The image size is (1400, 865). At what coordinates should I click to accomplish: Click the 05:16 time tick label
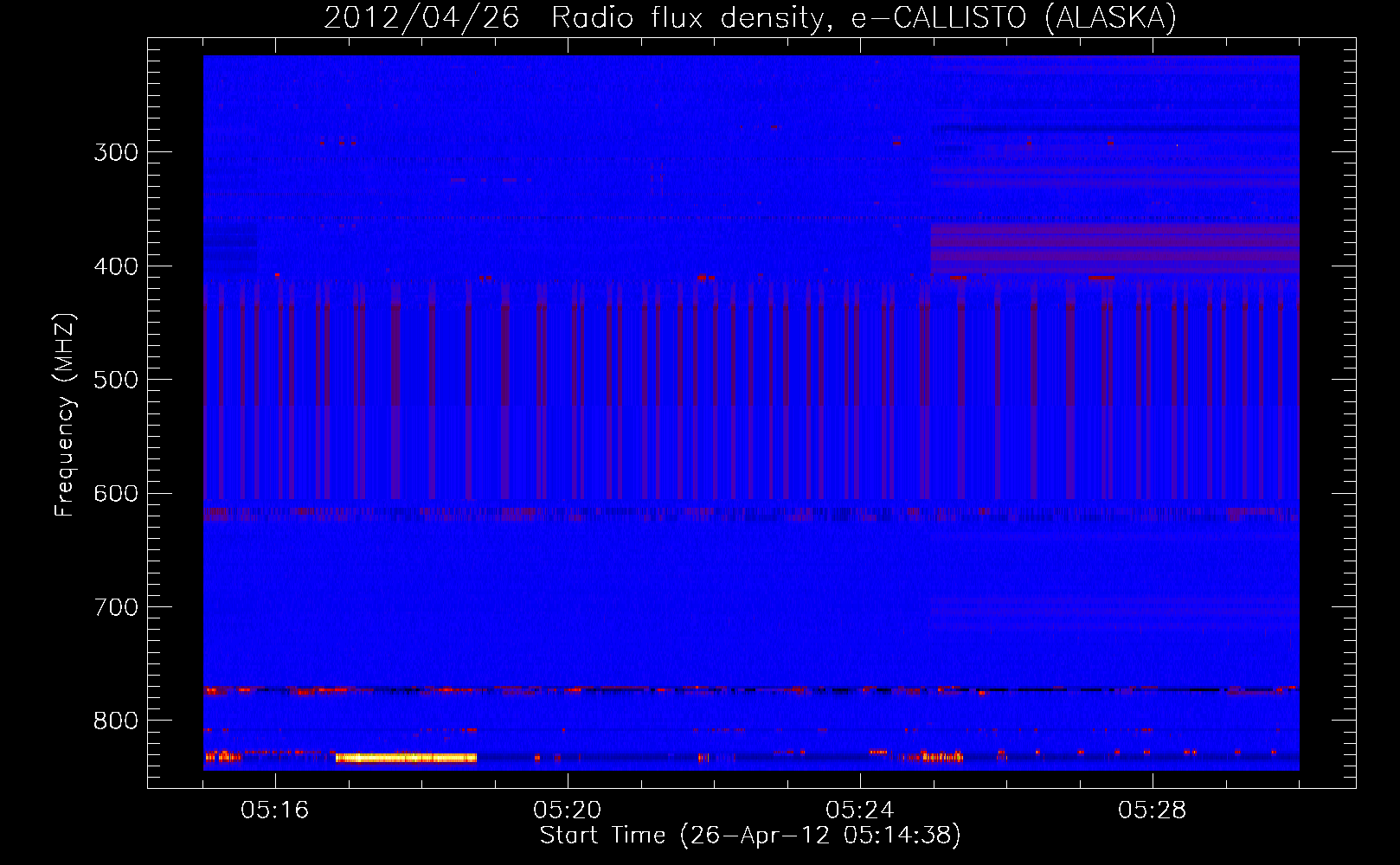click(x=275, y=811)
